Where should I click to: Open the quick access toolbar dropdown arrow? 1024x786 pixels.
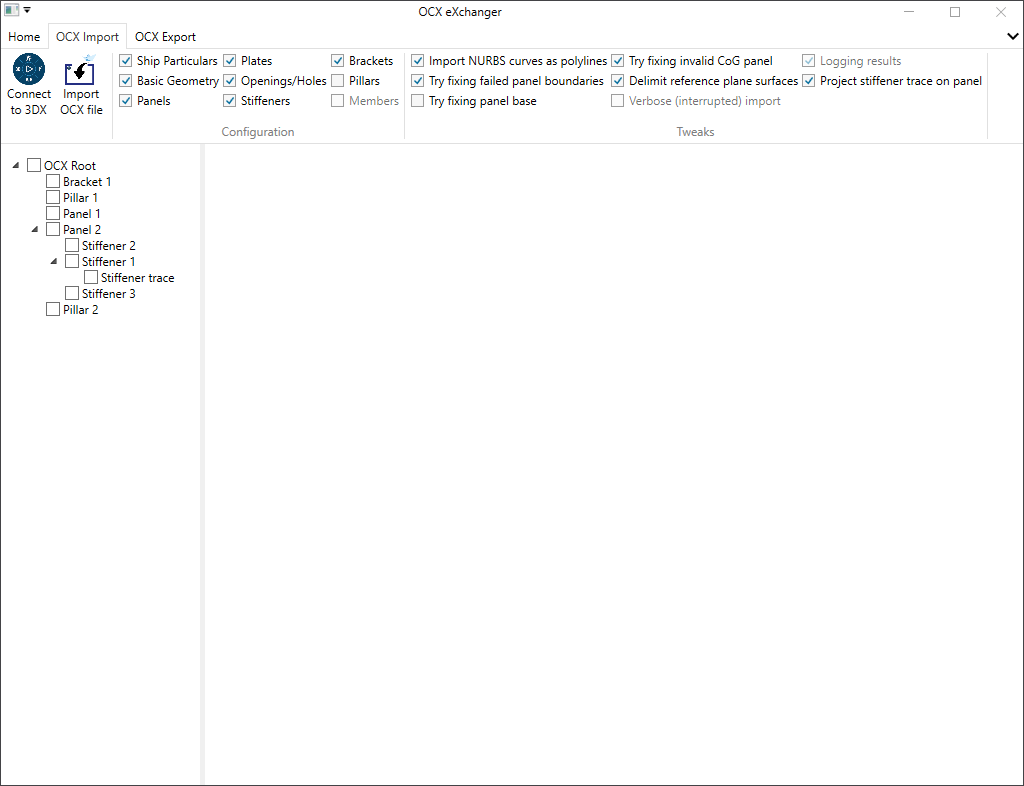click(28, 11)
